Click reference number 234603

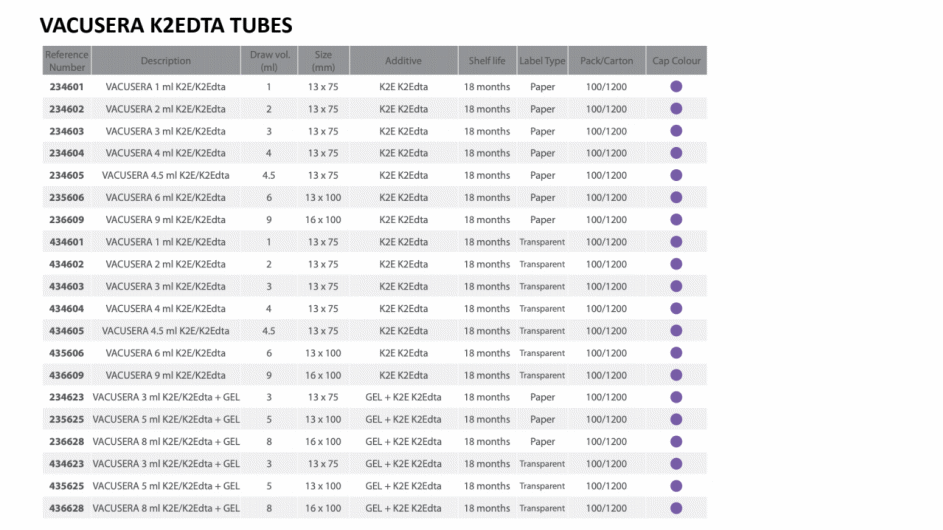67,131
